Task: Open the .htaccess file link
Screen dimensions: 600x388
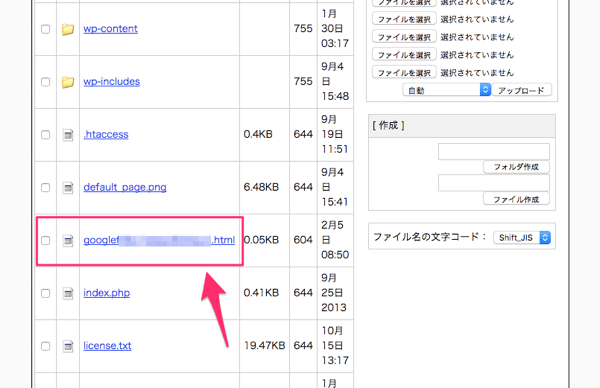Action: [x=106, y=134]
